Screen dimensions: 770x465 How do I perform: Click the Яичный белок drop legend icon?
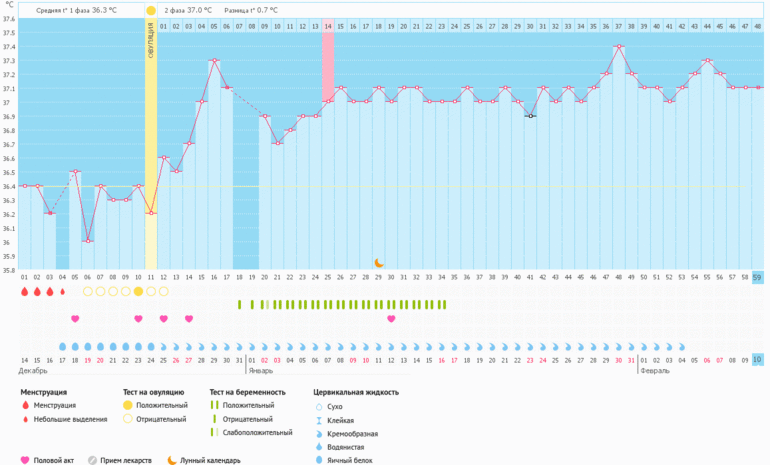point(319,462)
